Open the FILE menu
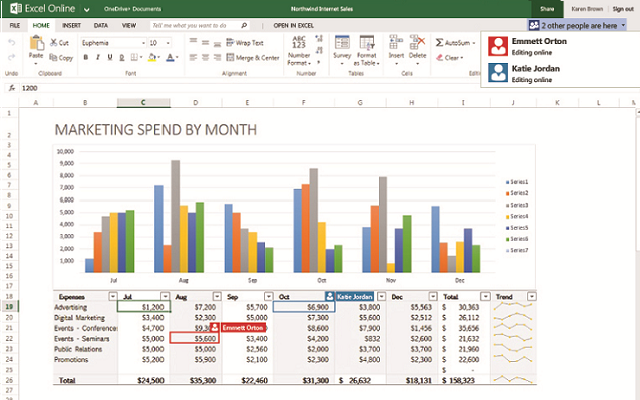 tap(15, 23)
